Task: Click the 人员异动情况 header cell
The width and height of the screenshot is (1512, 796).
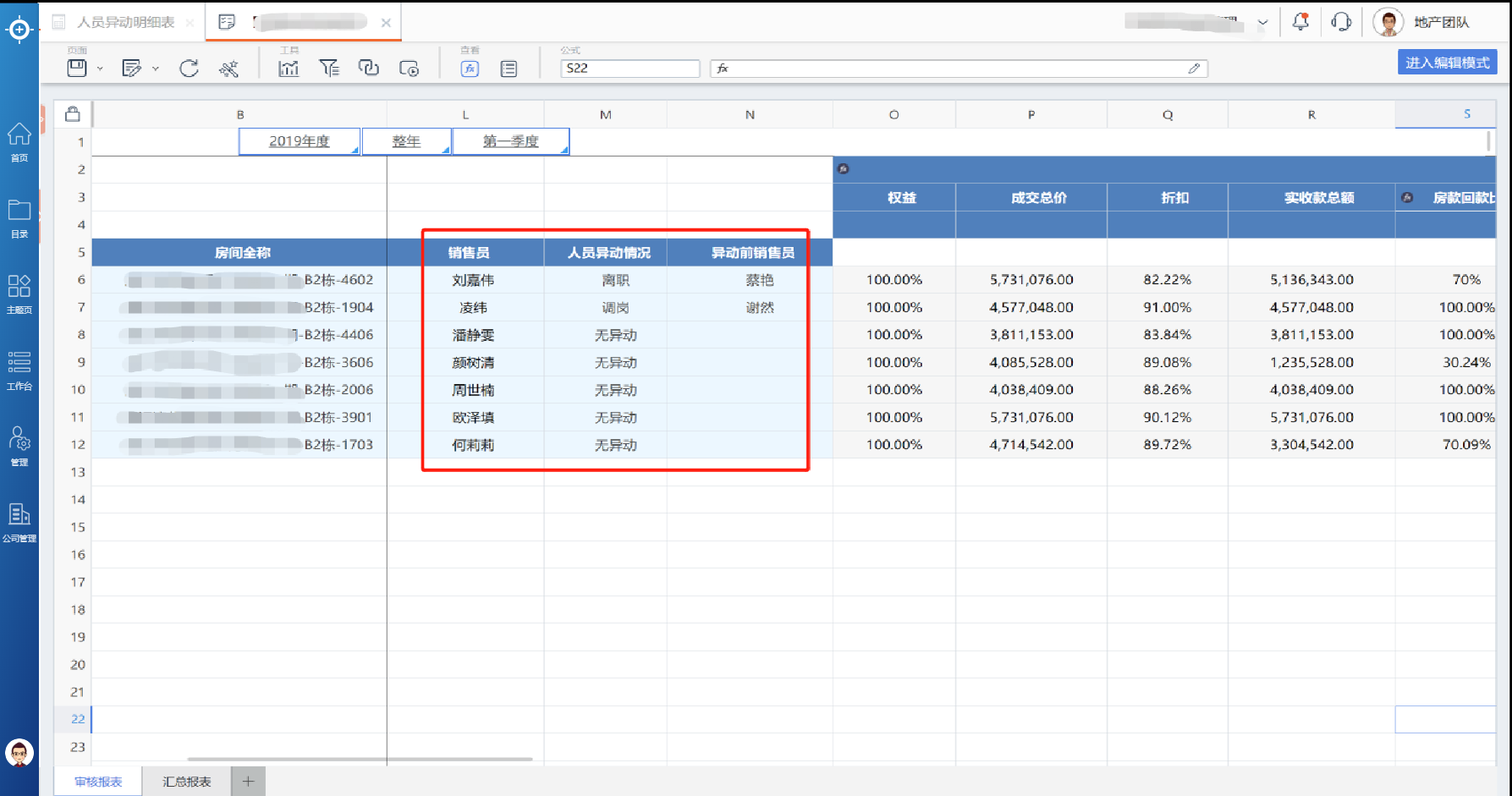Action: click(606, 252)
